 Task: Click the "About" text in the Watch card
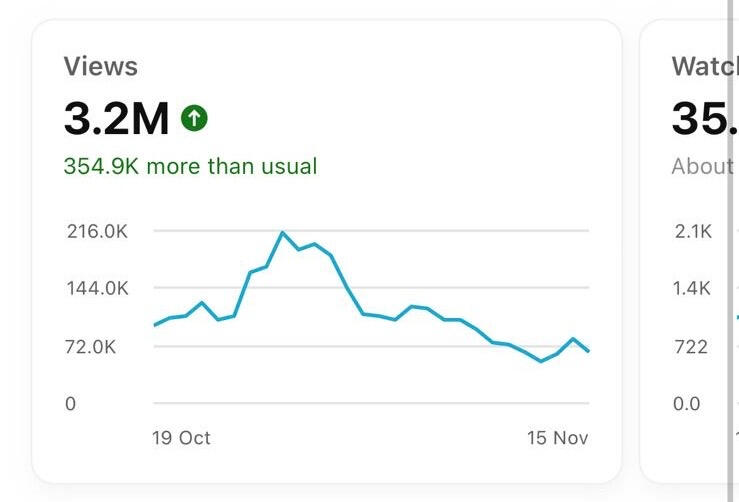702,166
